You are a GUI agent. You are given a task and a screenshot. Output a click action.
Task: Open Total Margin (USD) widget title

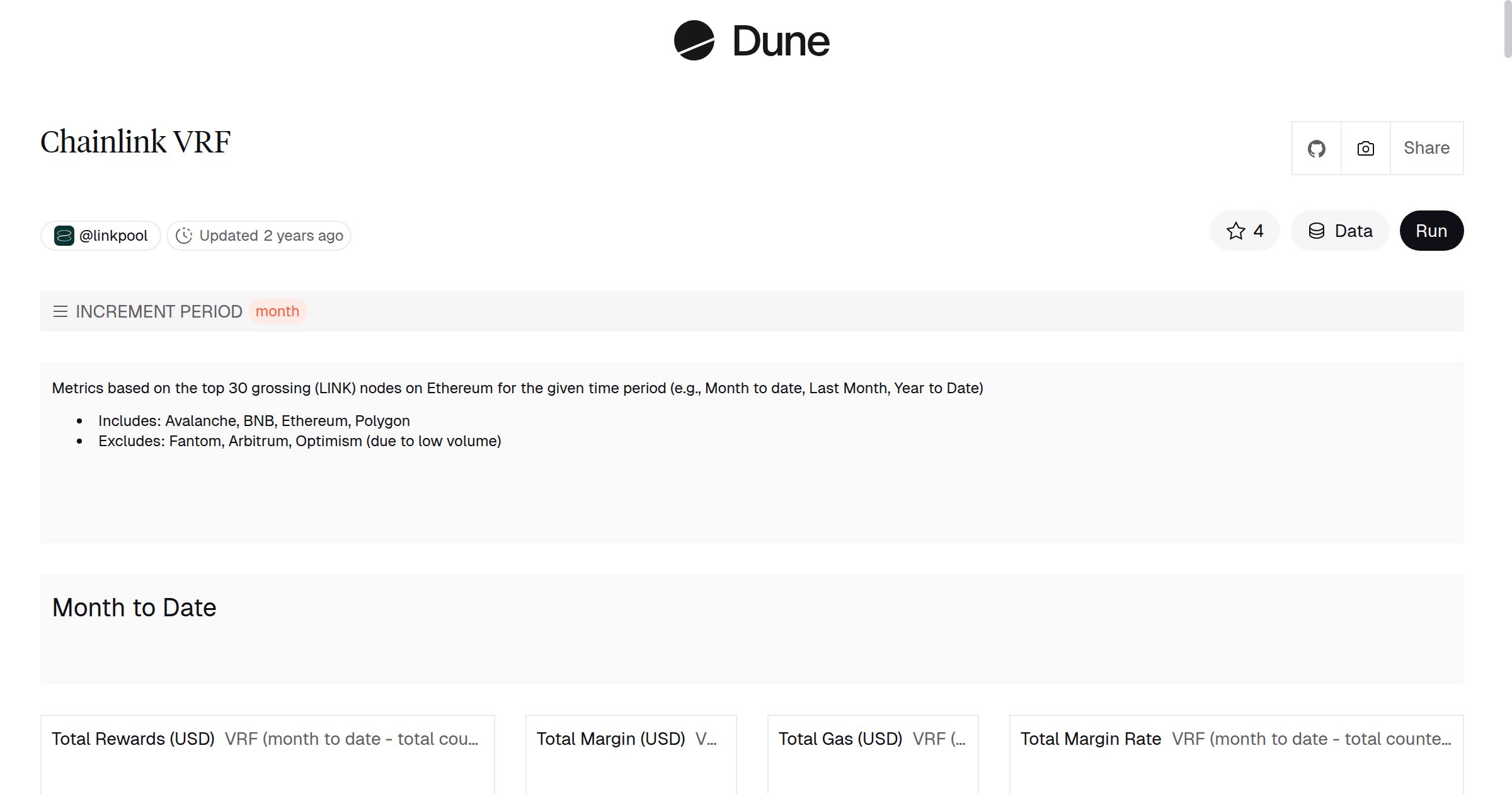pyautogui.click(x=610, y=739)
